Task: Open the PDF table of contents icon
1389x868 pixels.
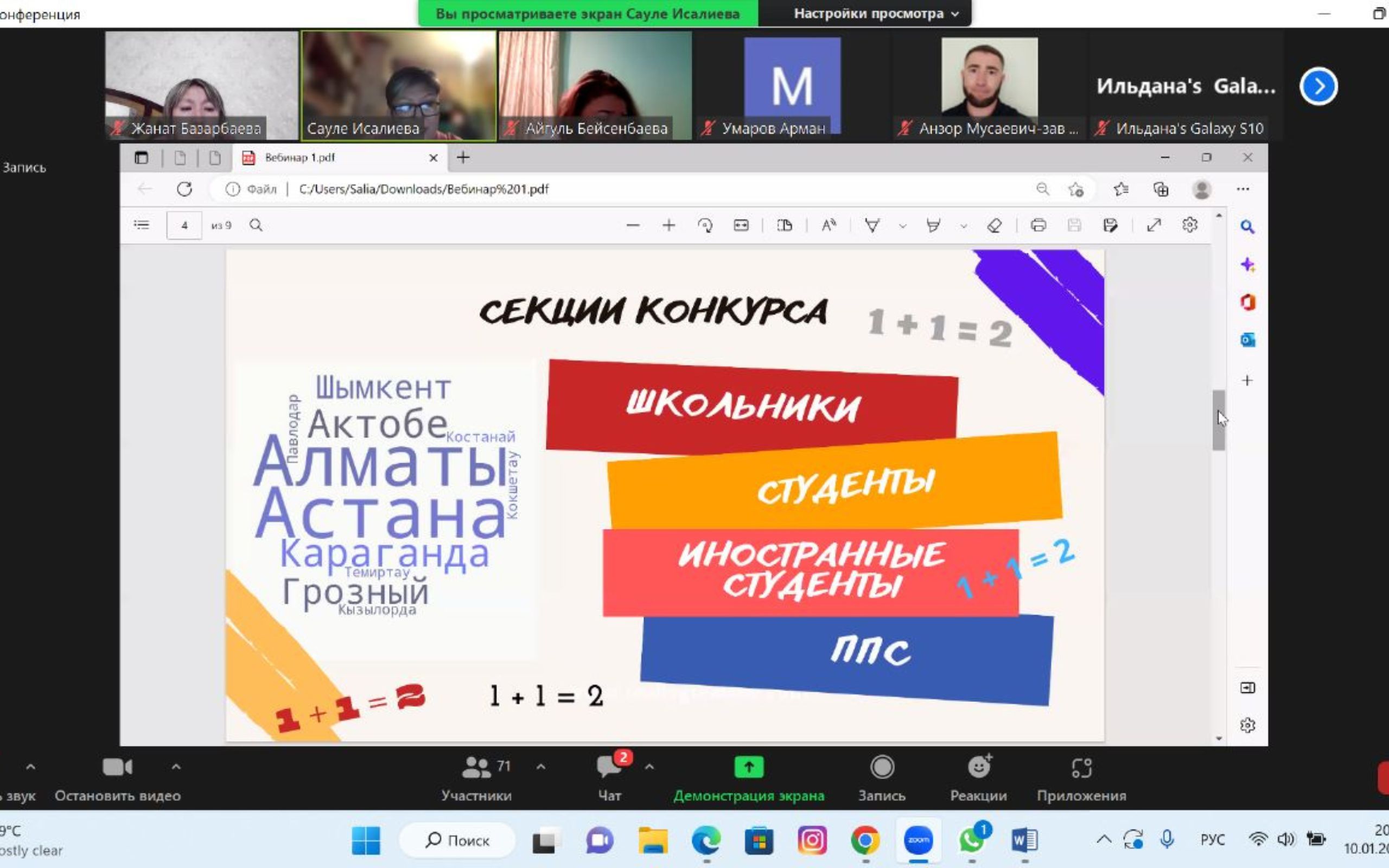Action: (141, 225)
